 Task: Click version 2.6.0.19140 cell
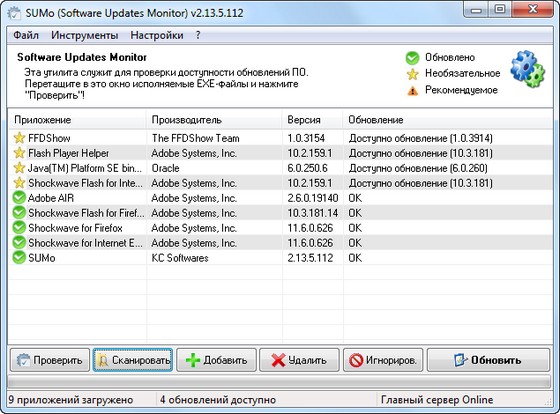click(x=312, y=198)
